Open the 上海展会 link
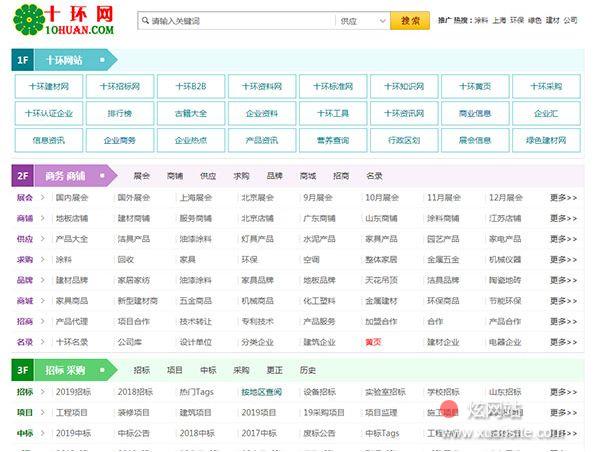 pyautogui.click(x=196, y=197)
